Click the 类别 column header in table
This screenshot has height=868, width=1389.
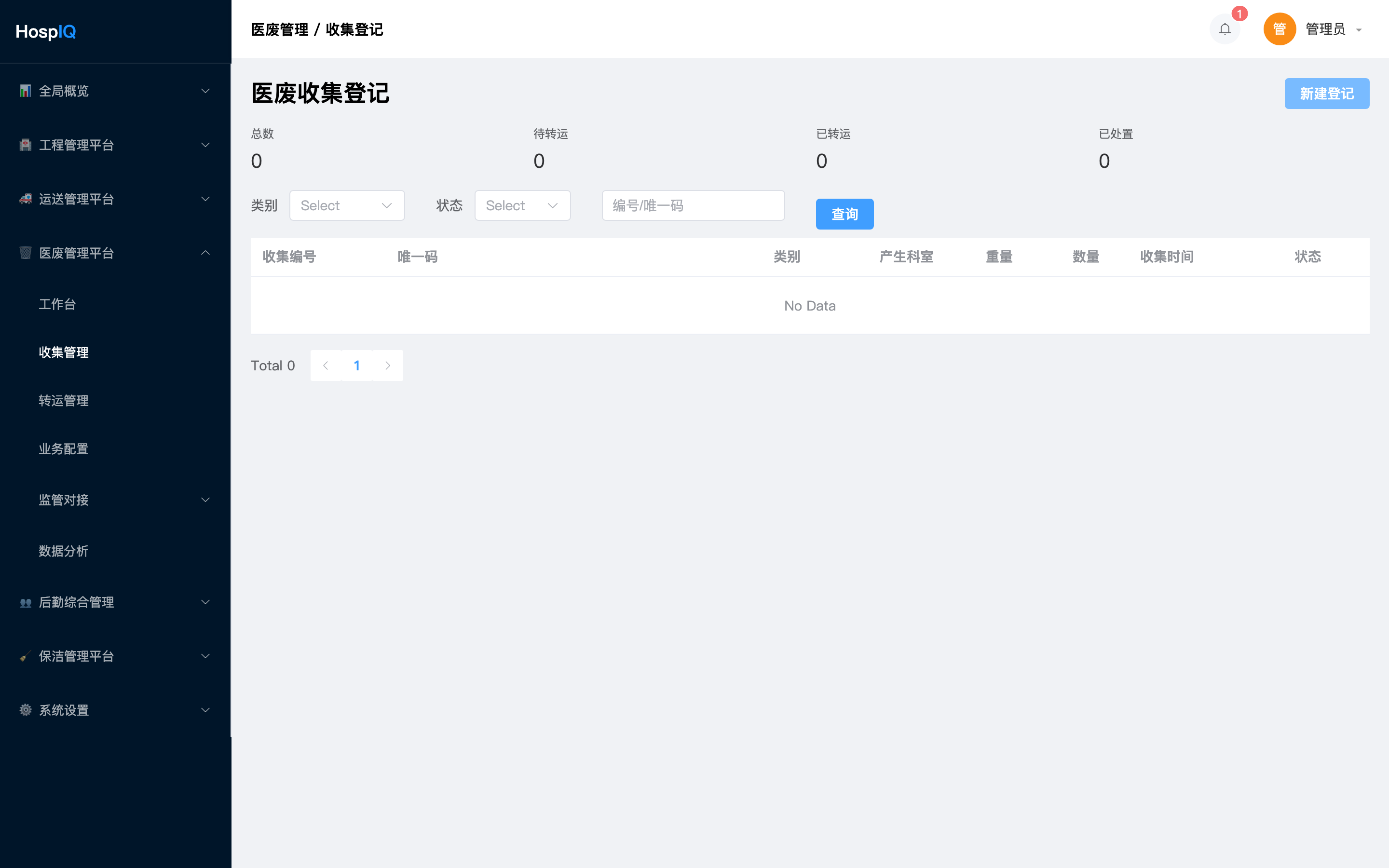[x=786, y=257]
